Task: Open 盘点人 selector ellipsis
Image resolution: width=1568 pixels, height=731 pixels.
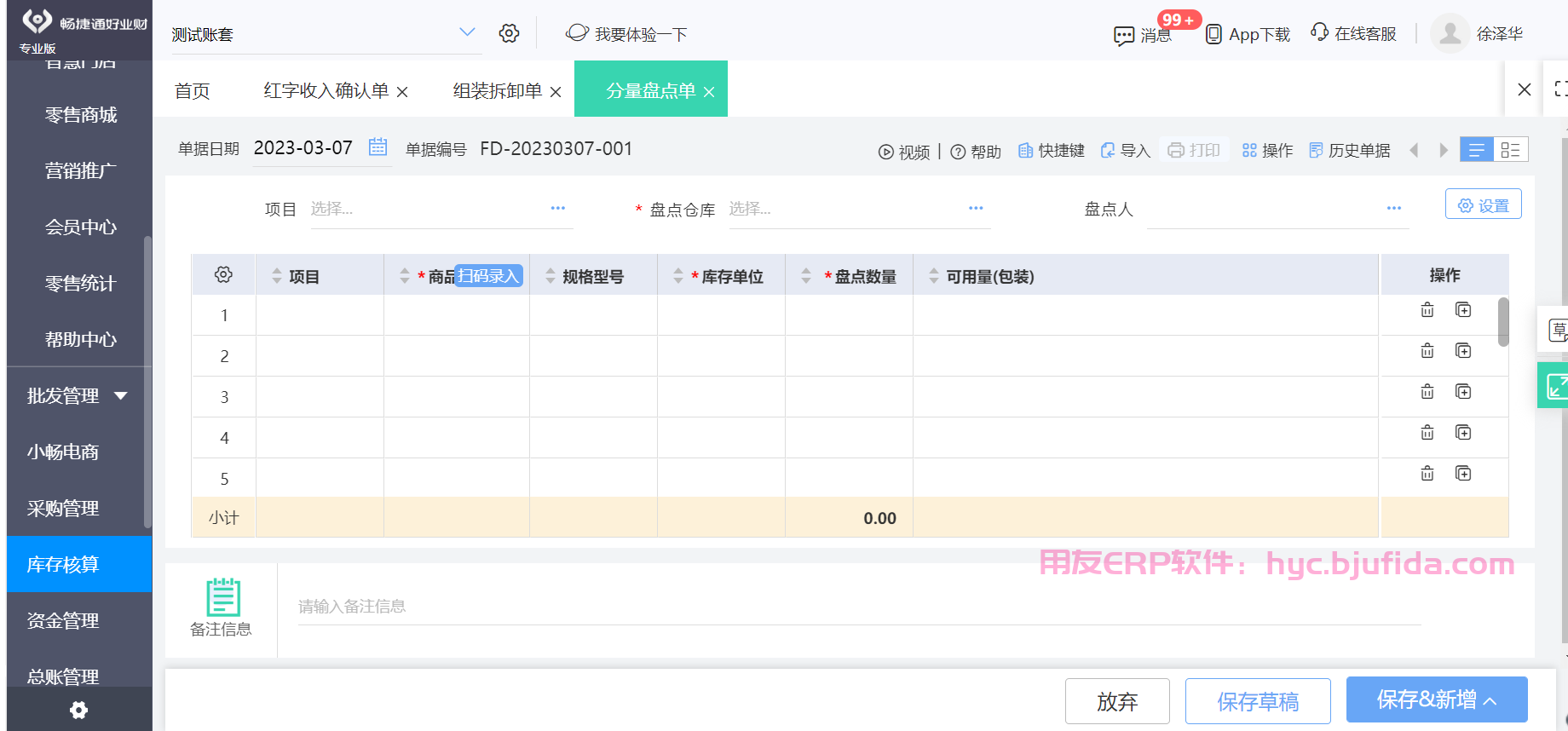Action: point(1394,208)
